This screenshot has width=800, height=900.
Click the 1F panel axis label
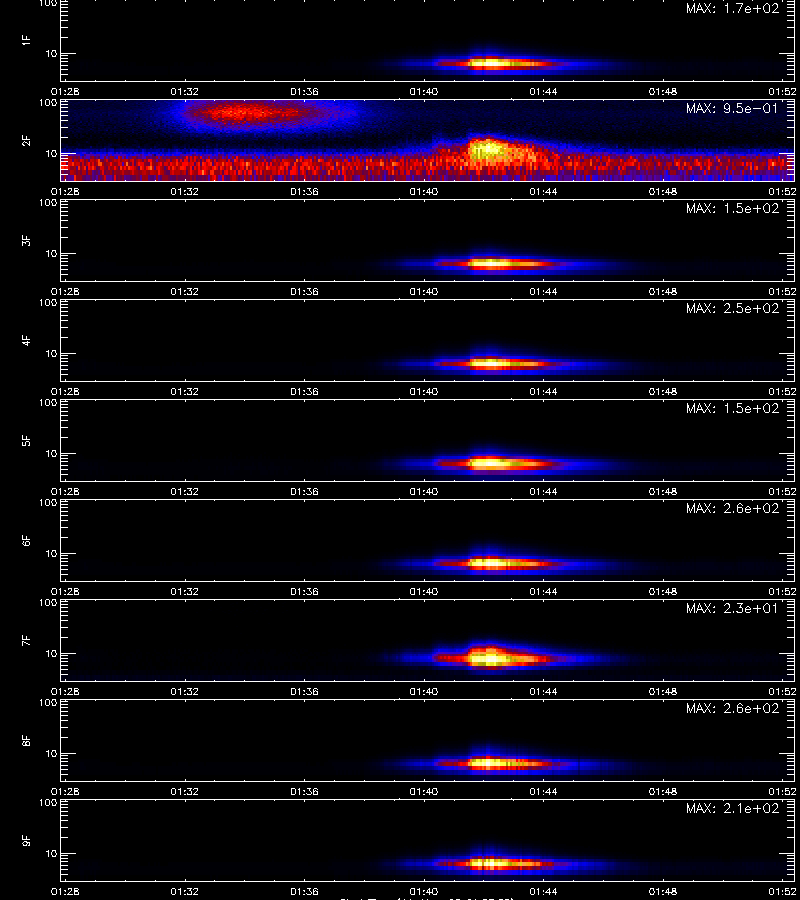coord(26,41)
